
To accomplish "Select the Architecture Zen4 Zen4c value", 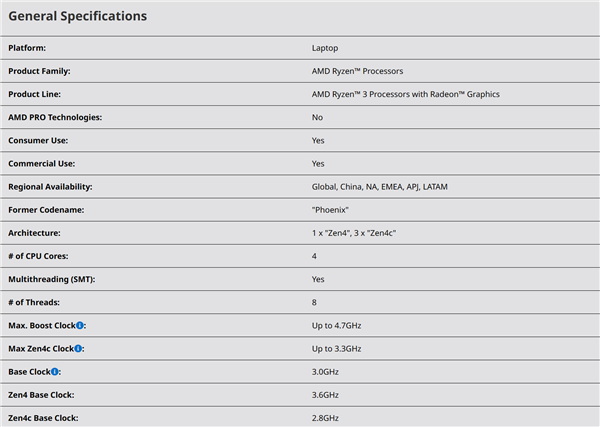I will [354, 233].
